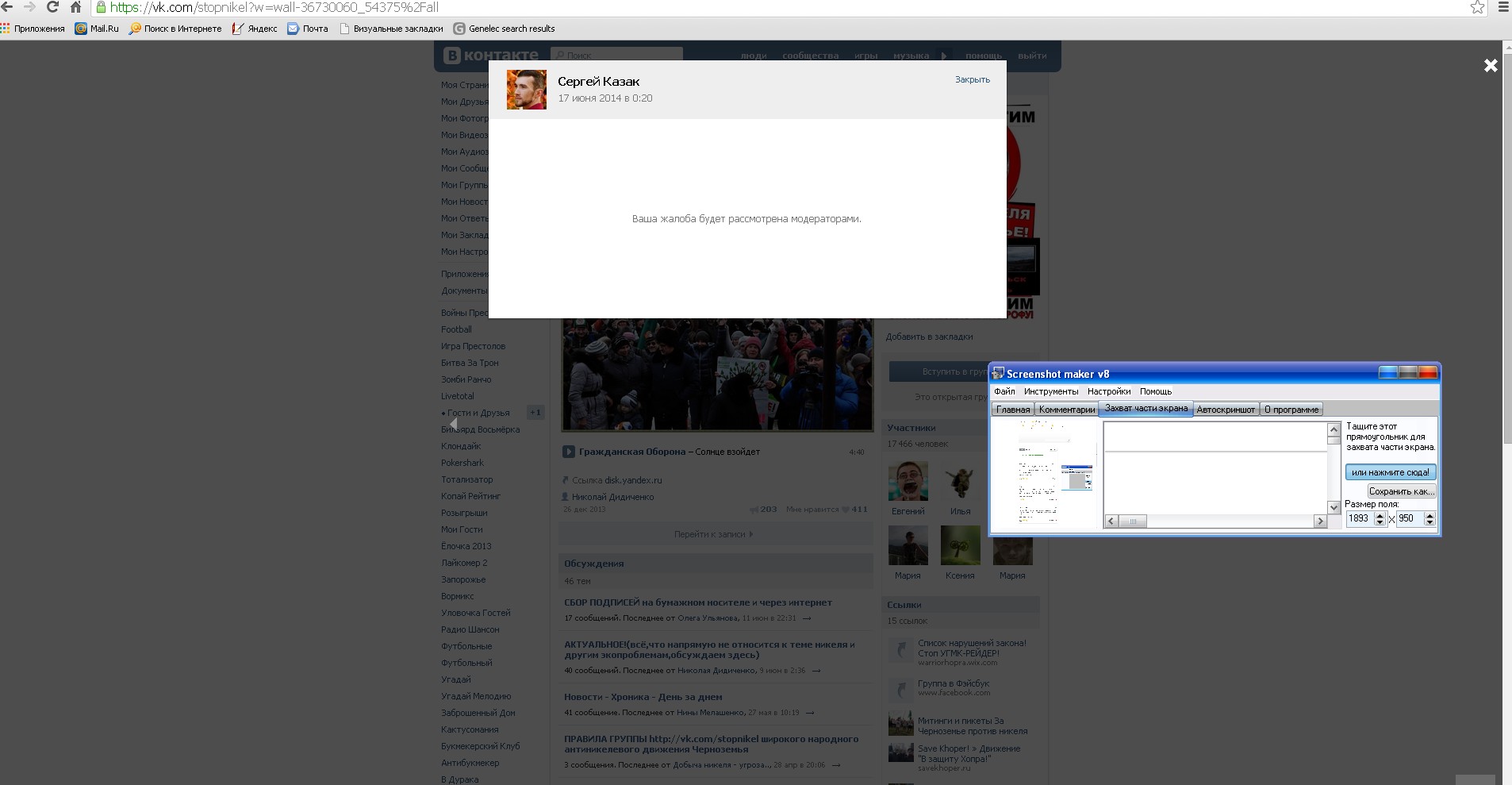1512x785 pixels.
Task: Open the люди header link
Action: [754, 56]
